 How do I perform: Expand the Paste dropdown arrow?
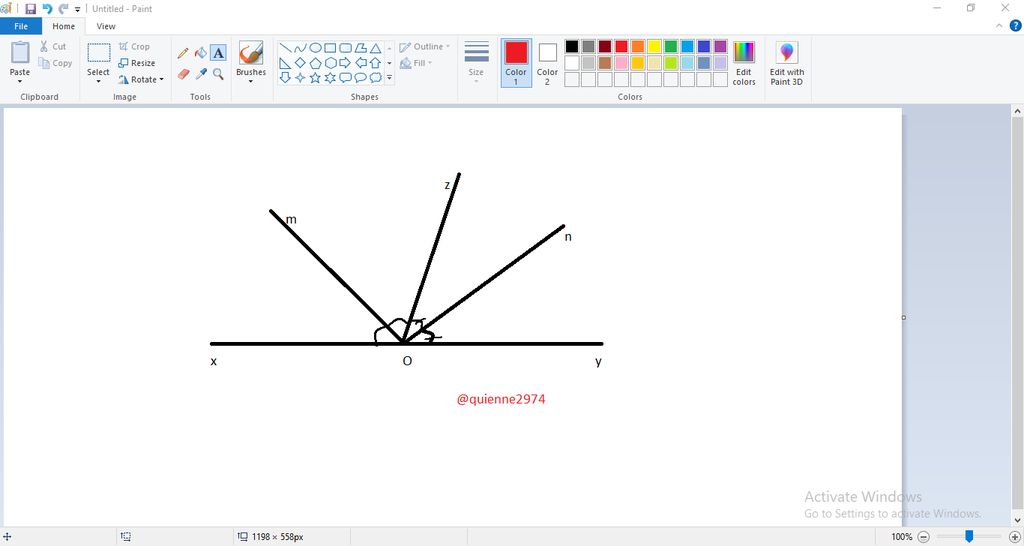tap(20, 82)
